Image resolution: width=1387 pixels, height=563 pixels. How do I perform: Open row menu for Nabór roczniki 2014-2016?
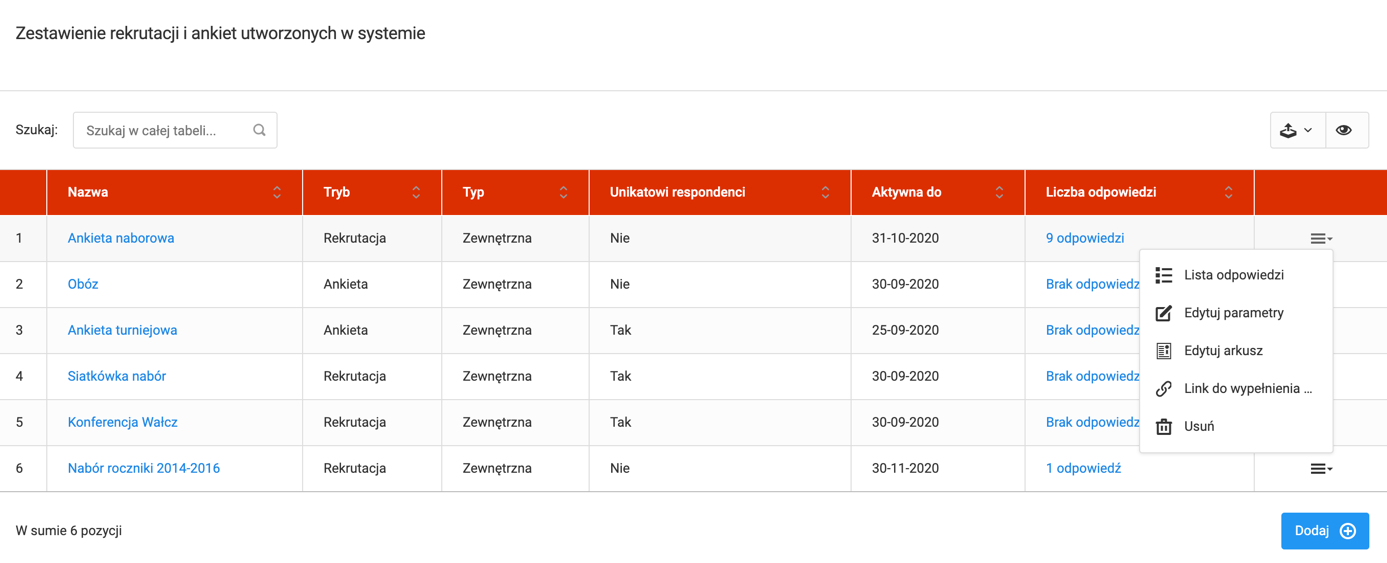1321,469
